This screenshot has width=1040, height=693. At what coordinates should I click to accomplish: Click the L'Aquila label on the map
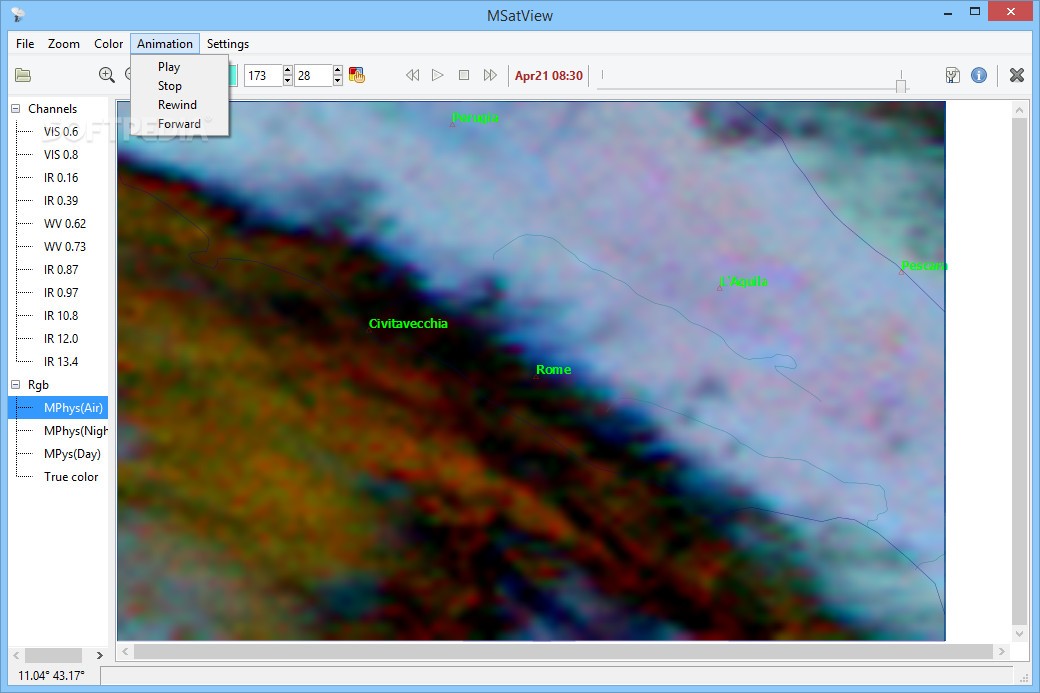pyautogui.click(x=744, y=281)
